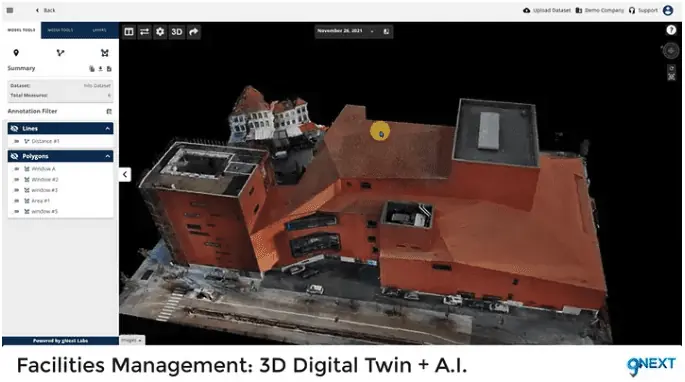Open the hamburger menu
Image resolution: width=685 pixels, height=382 pixels.
(x=10, y=10)
